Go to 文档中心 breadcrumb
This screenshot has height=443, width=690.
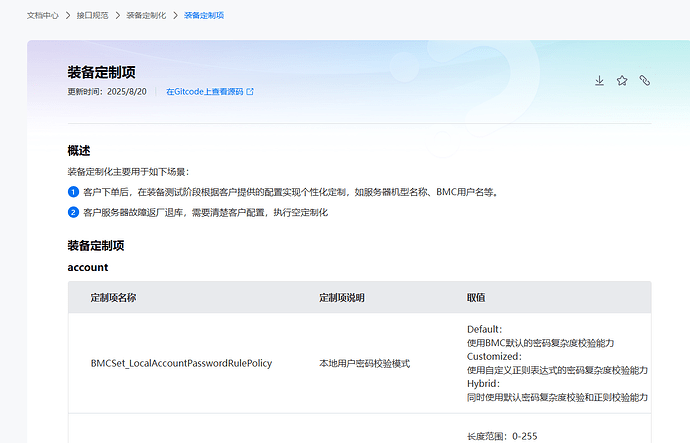point(43,15)
